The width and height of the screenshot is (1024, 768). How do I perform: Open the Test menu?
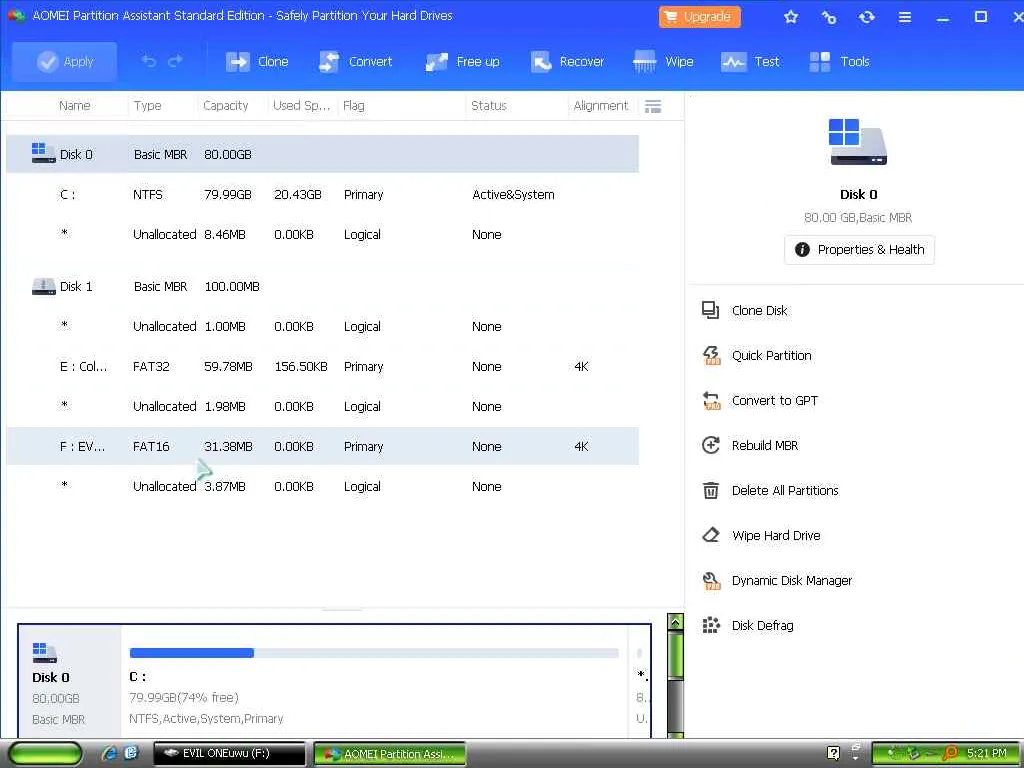750,62
